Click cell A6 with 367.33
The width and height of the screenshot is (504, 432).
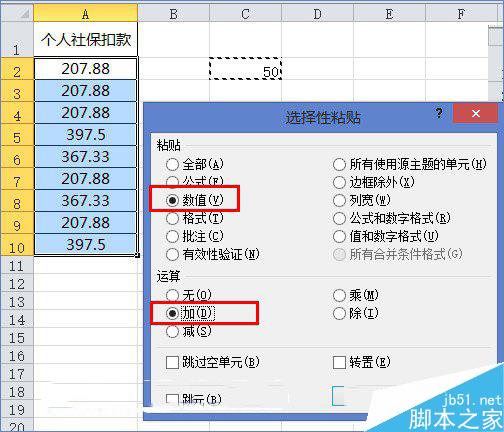(86, 157)
